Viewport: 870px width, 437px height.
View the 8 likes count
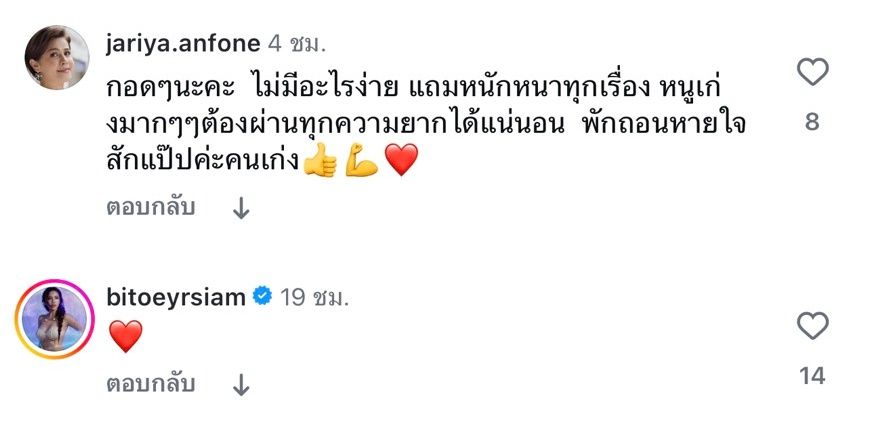point(812,122)
